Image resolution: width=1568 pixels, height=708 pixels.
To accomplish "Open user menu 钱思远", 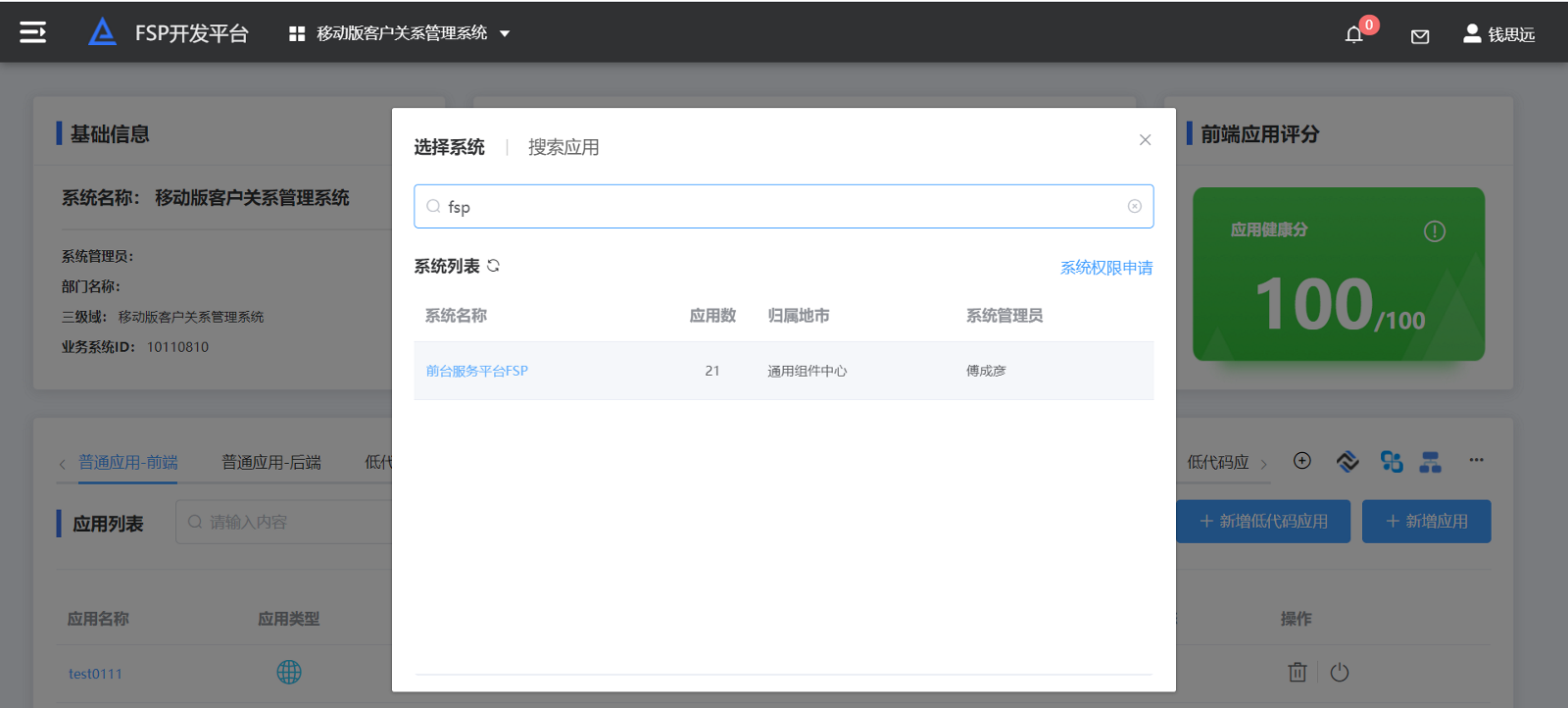I will [1498, 34].
